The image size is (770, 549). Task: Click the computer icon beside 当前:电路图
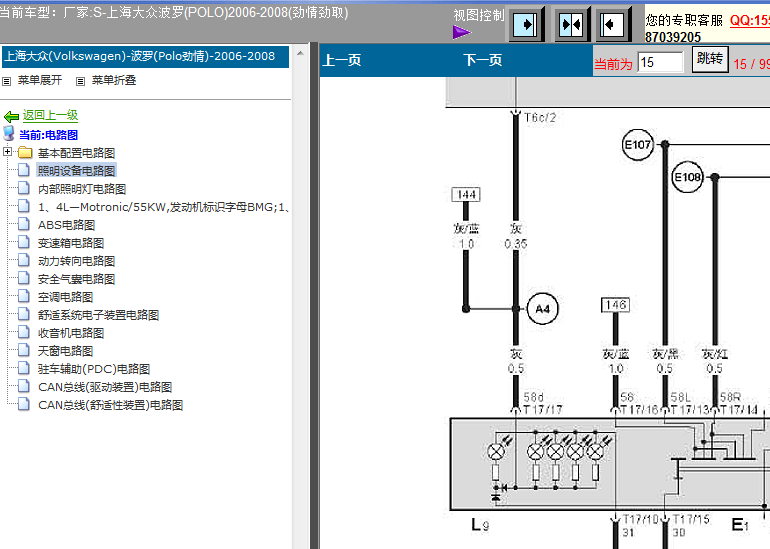click(x=9, y=133)
